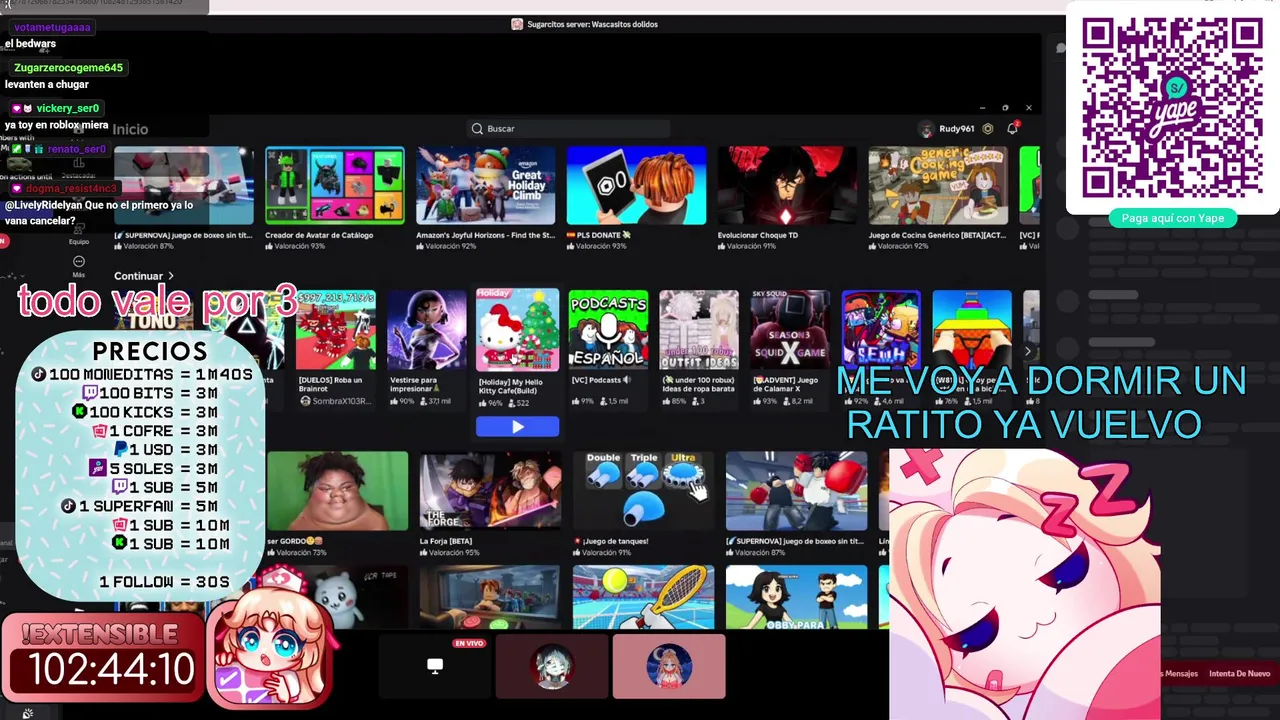Image resolution: width=1280 pixels, height=720 pixels.
Task: Open the tennis racket game thumbnail
Action: [x=643, y=597]
